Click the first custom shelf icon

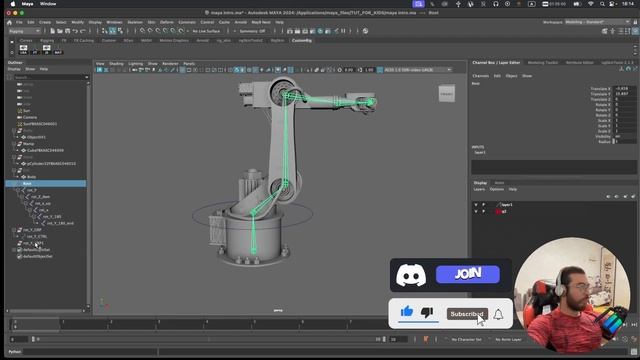pos(23,50)
